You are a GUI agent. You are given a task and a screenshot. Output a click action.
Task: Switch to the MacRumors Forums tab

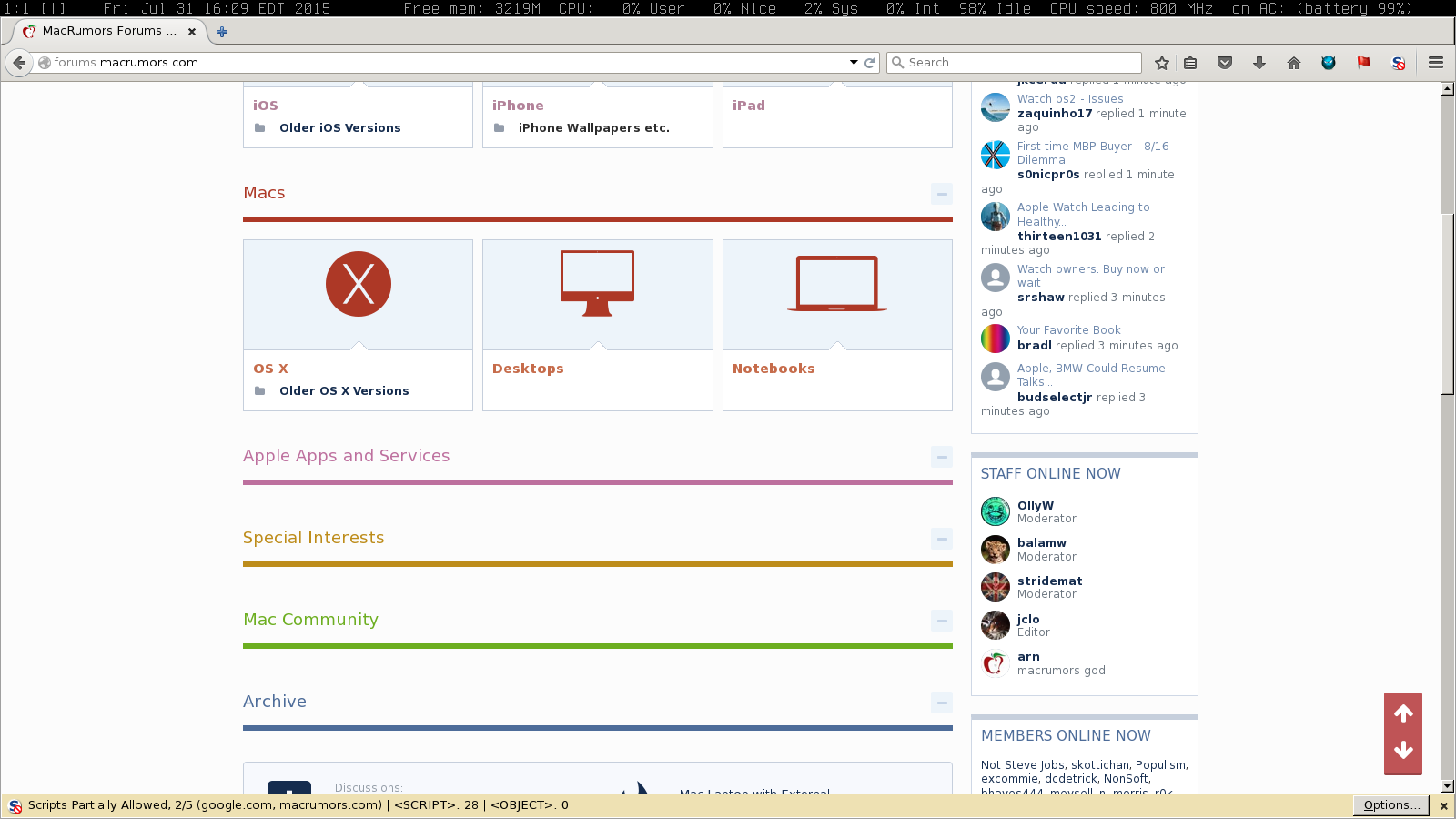tap(111, 31)
